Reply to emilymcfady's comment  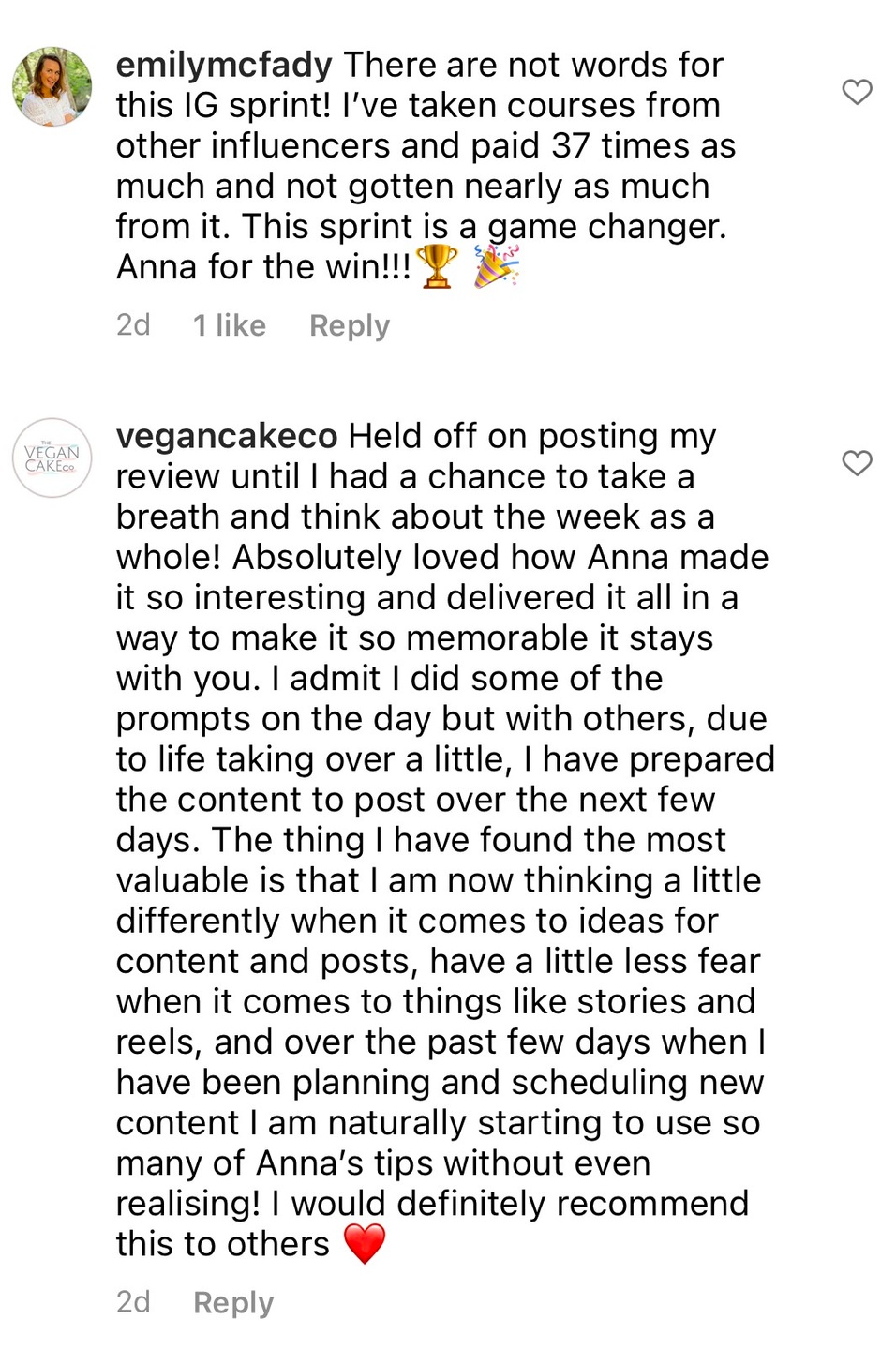pos(349,325)
